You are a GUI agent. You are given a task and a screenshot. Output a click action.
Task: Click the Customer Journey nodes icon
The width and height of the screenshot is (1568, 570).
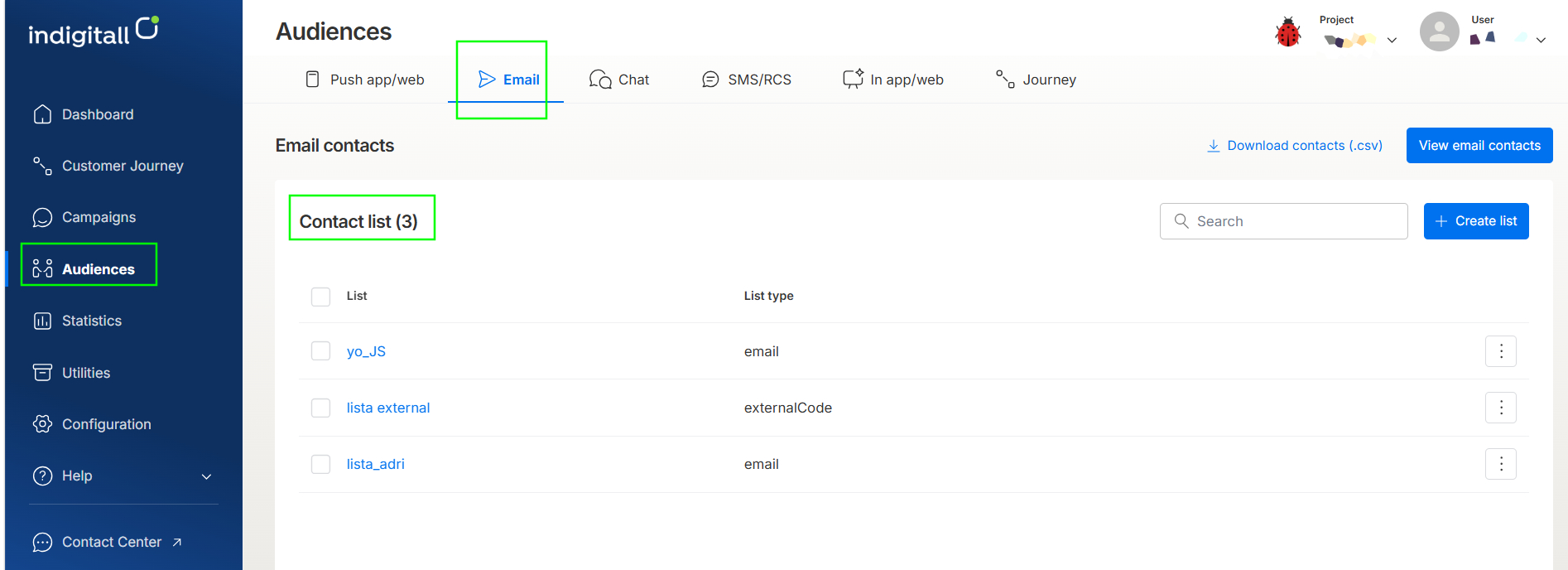pos(42,166)
